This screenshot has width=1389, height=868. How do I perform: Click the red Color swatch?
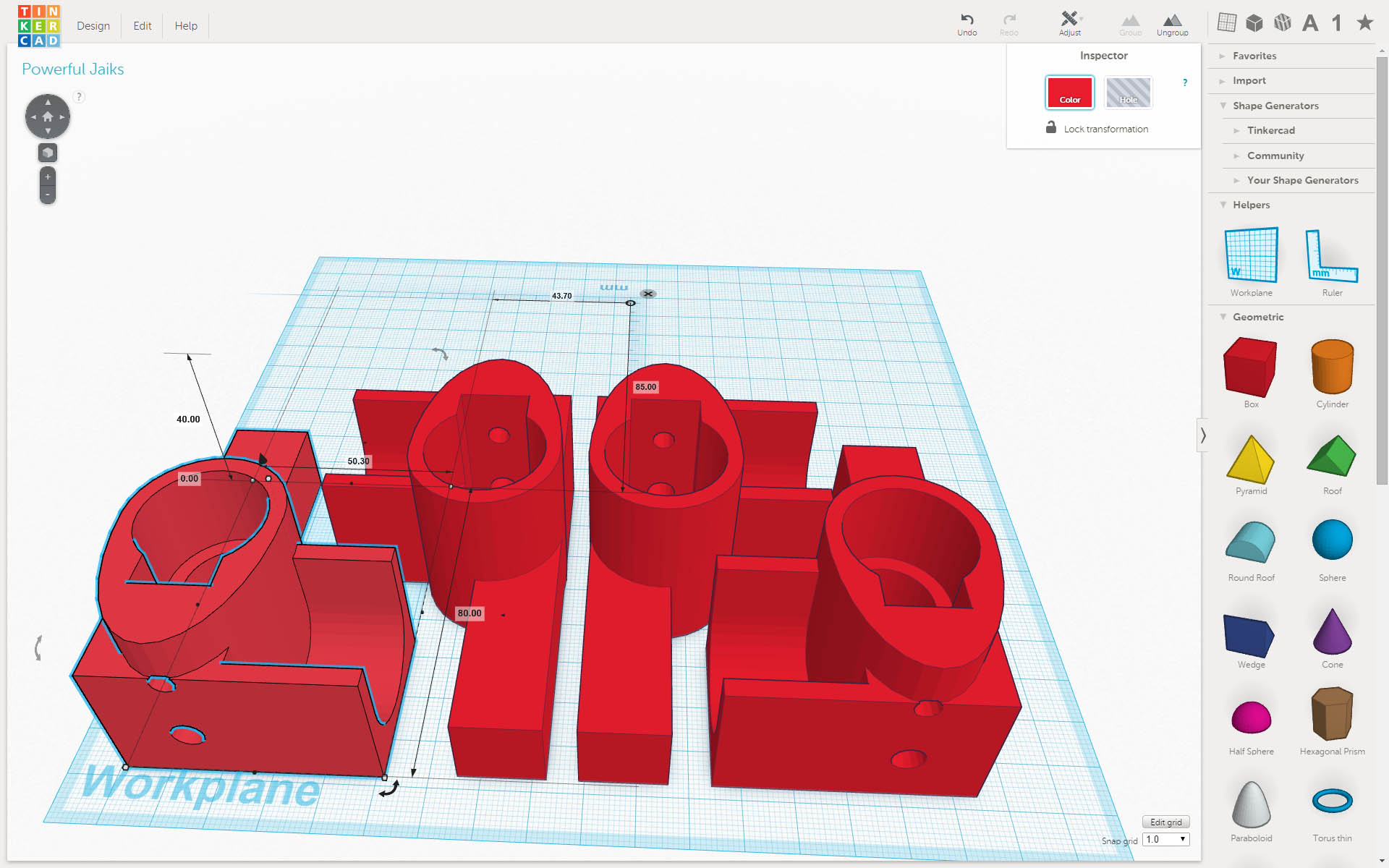click(x=1069, y=93)
